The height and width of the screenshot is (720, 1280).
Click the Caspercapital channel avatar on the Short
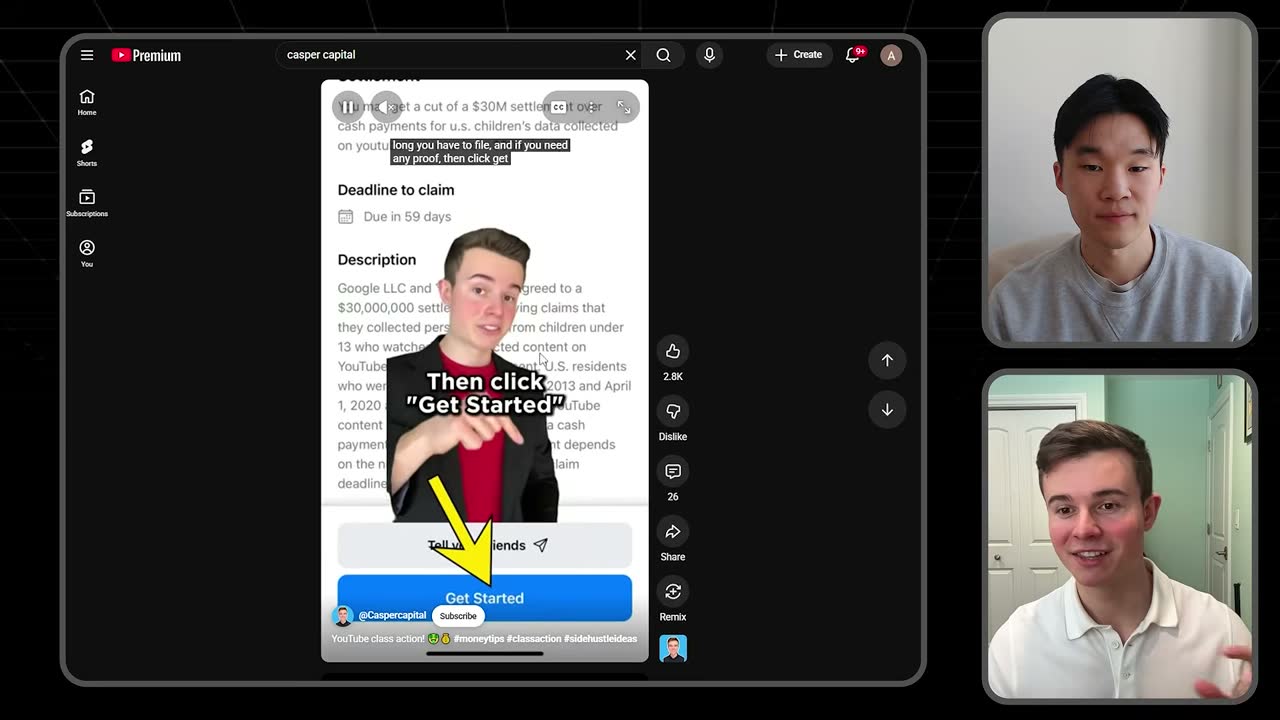(343, 616)
